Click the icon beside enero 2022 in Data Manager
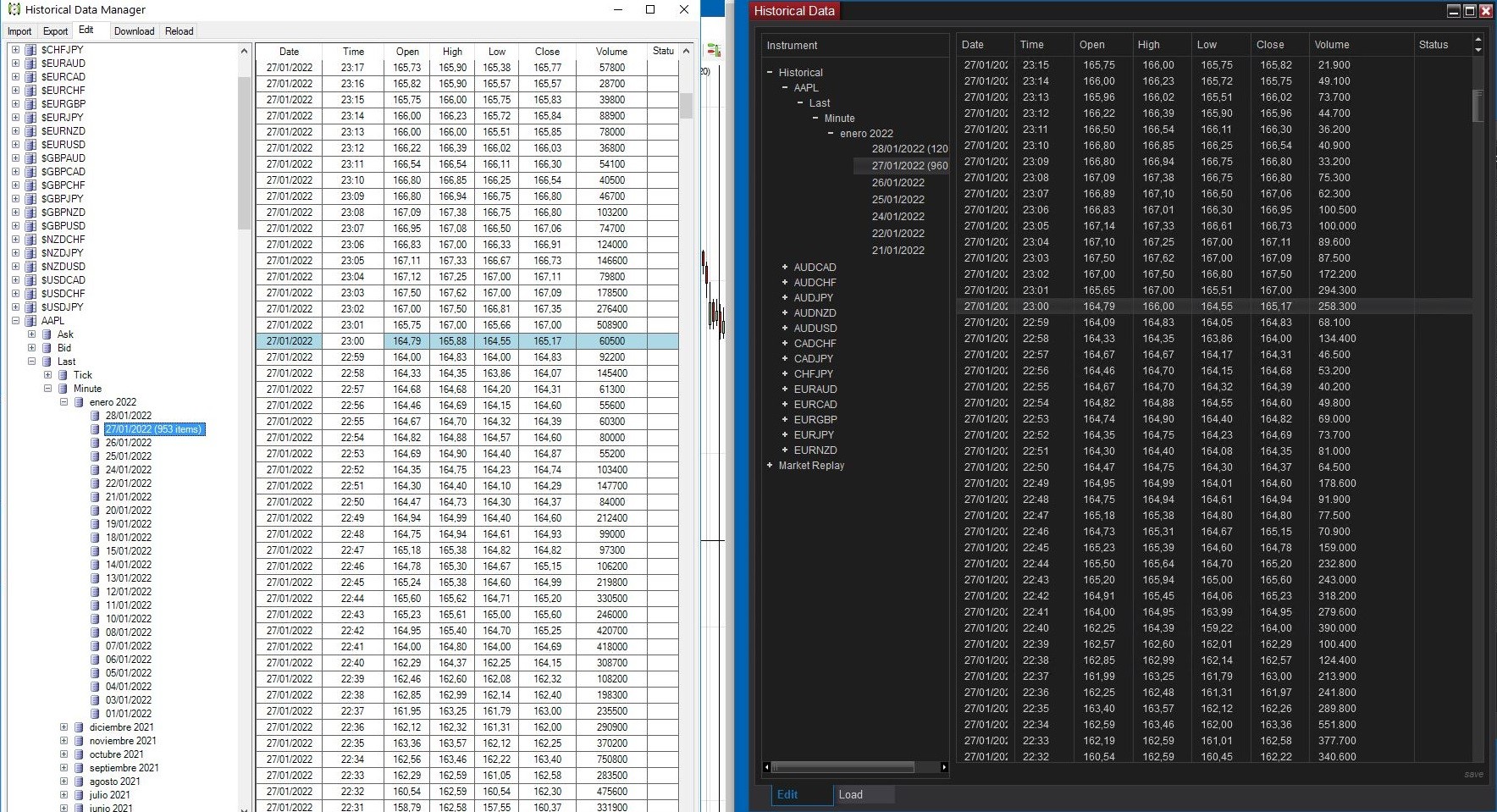 point(79,402)
